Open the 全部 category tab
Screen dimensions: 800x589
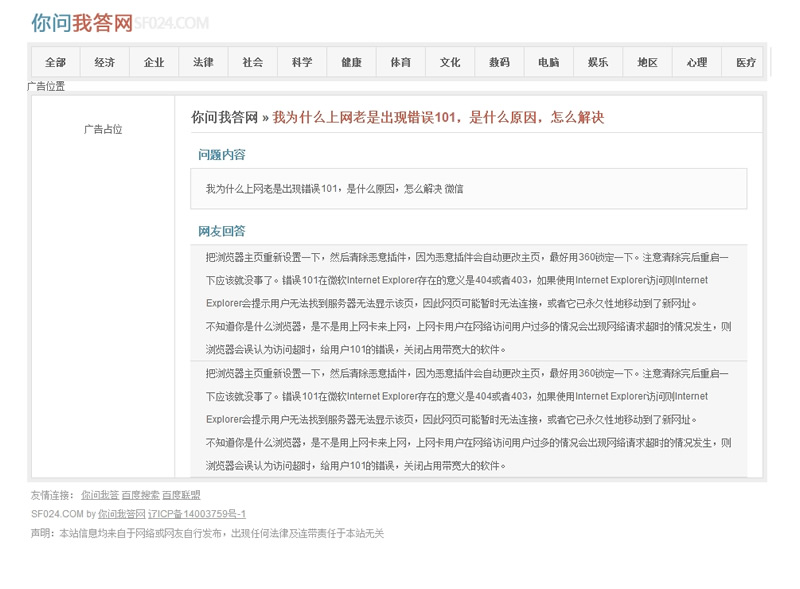56,62
